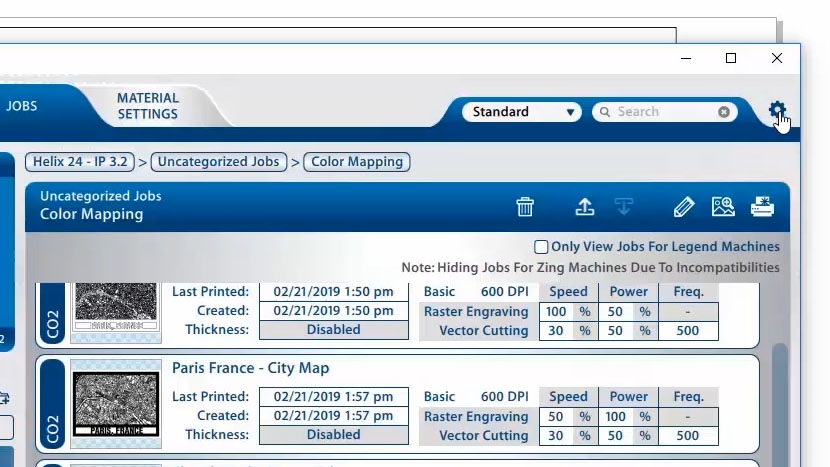Click the upload/export job icon
This screenshot has width=830, height=467.
[x=585, y=207]
